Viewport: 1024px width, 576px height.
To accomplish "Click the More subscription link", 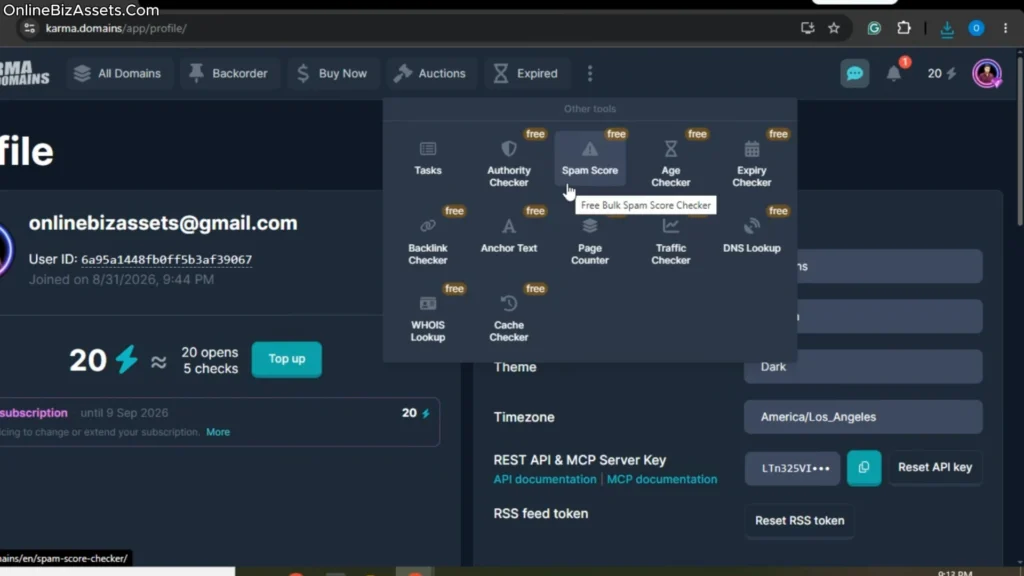I will click(x=218, y=432).
